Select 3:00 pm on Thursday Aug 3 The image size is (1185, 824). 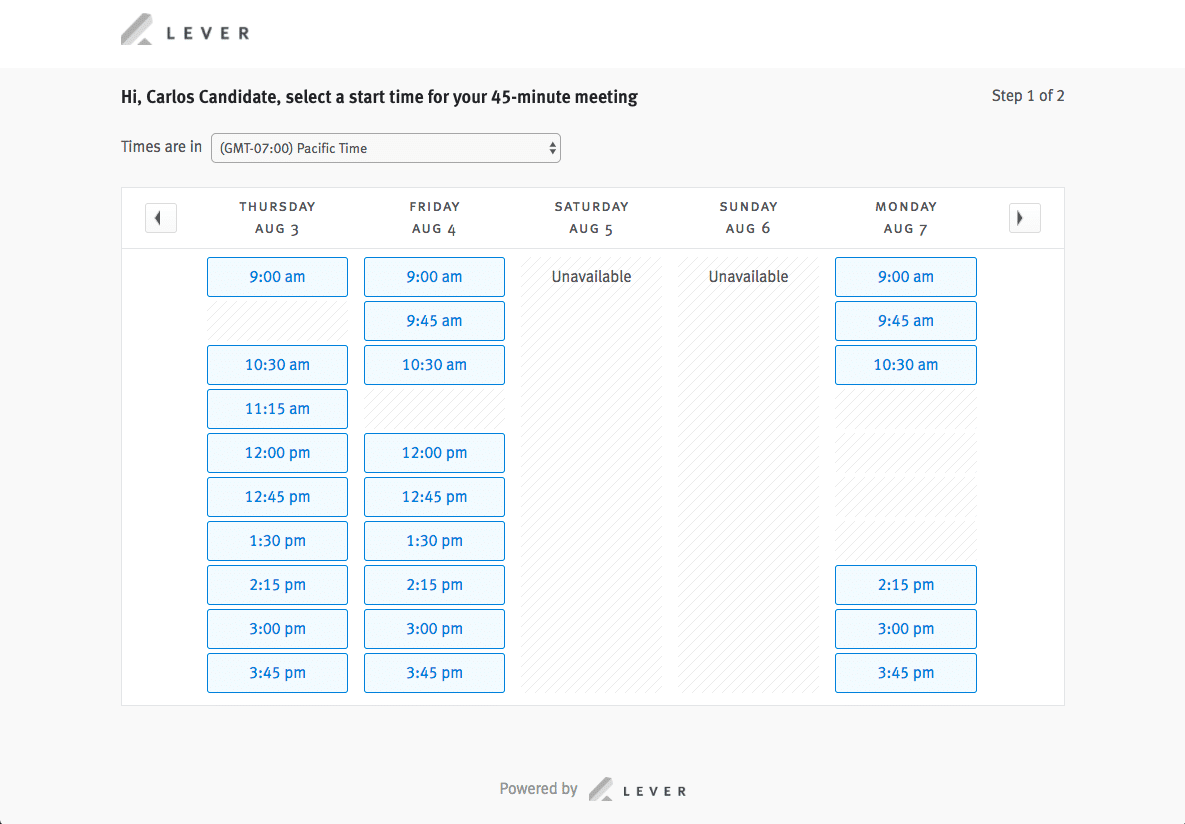(x=277, y=629)
